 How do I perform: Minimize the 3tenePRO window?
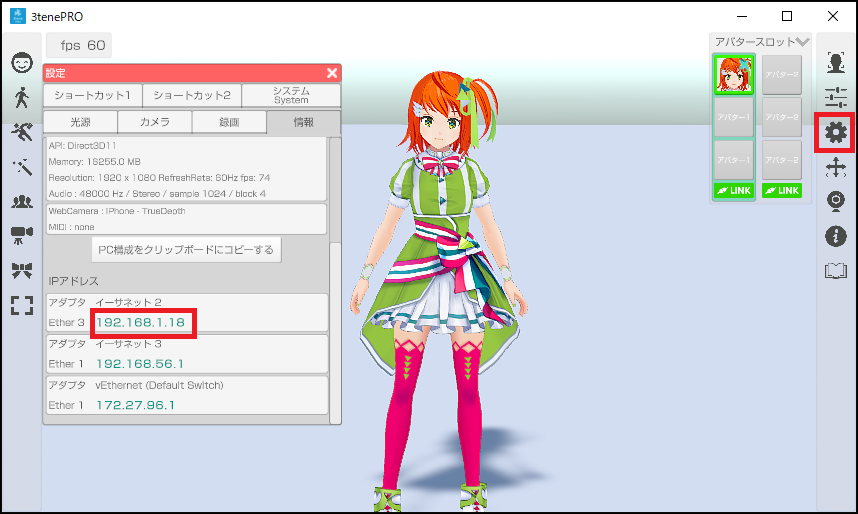(x=742, y=16)
